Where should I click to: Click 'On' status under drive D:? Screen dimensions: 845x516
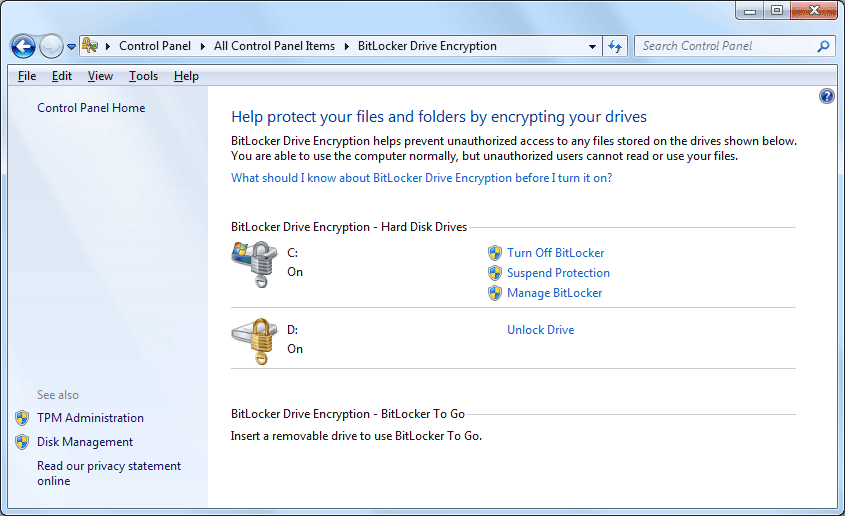click(x=295, y=349)
